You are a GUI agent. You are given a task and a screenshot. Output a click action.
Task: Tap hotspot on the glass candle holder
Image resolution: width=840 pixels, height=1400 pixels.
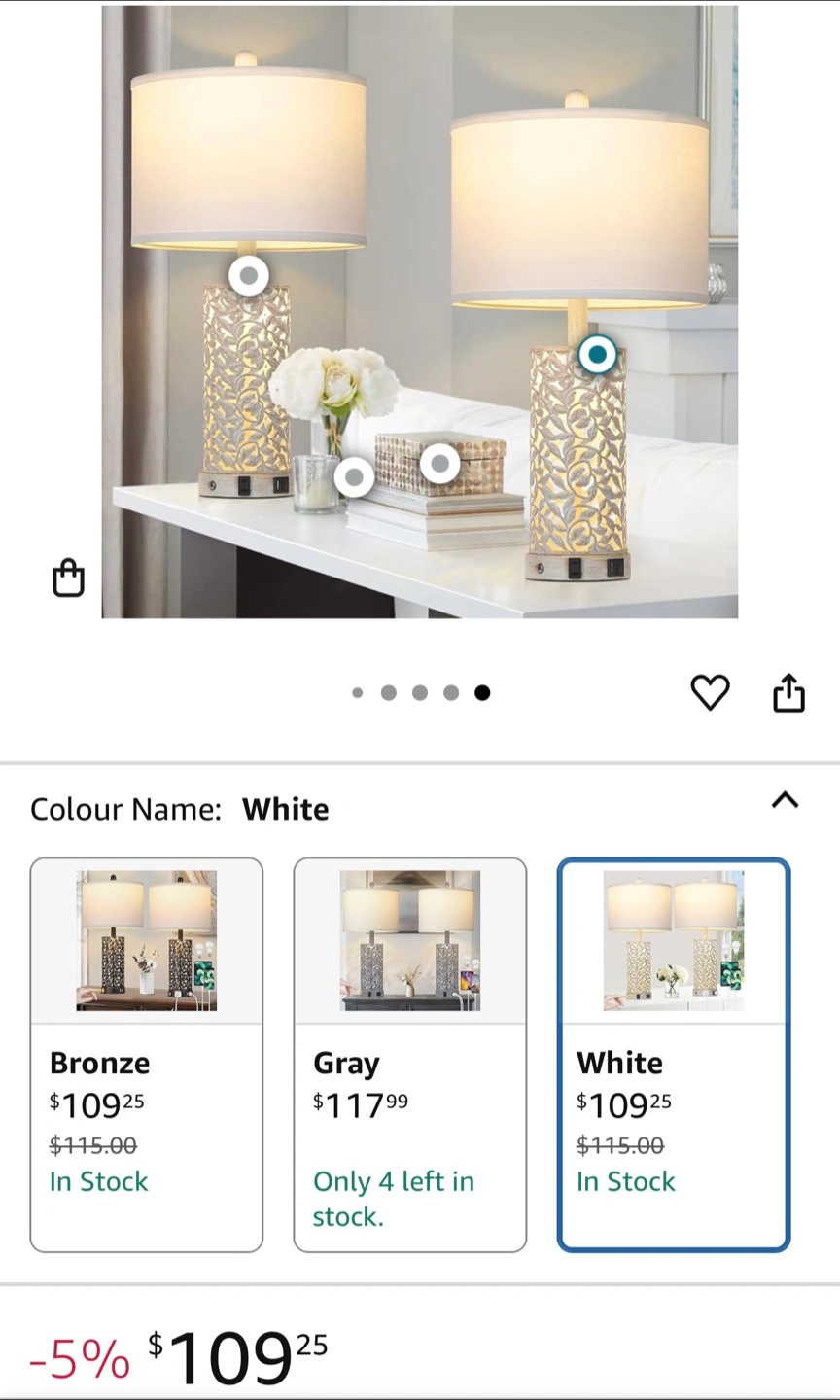click(354, 477)
